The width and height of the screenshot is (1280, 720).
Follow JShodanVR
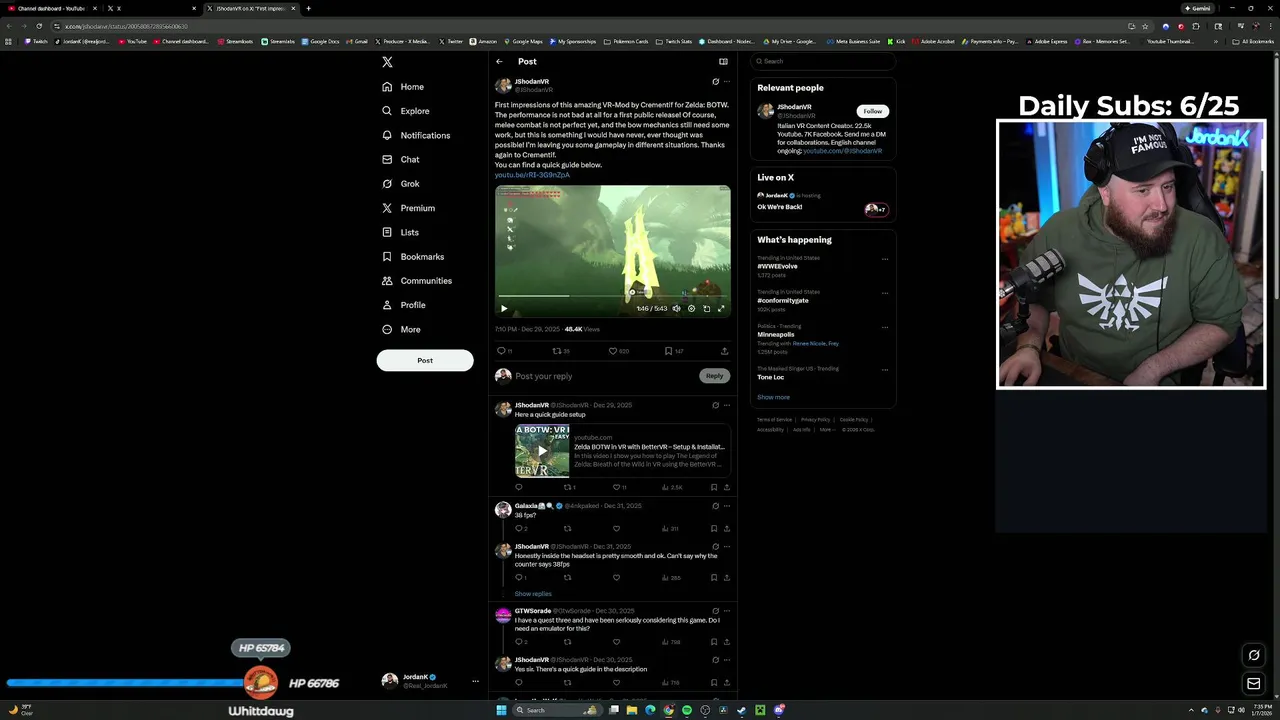(x=873, y=111)
